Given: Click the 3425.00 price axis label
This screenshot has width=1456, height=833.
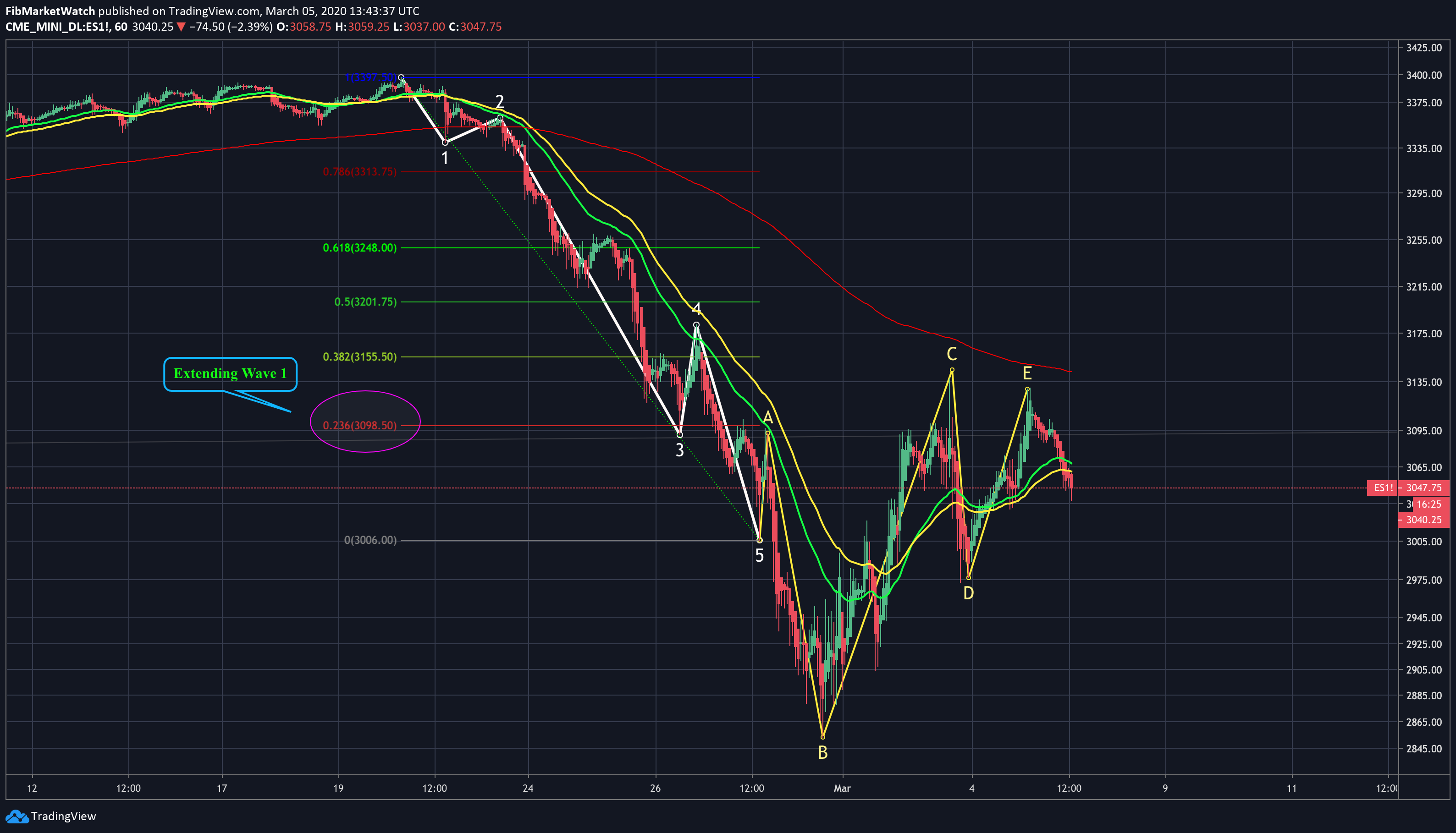Looking at the screenshot, I should (x=1424, y=48).
